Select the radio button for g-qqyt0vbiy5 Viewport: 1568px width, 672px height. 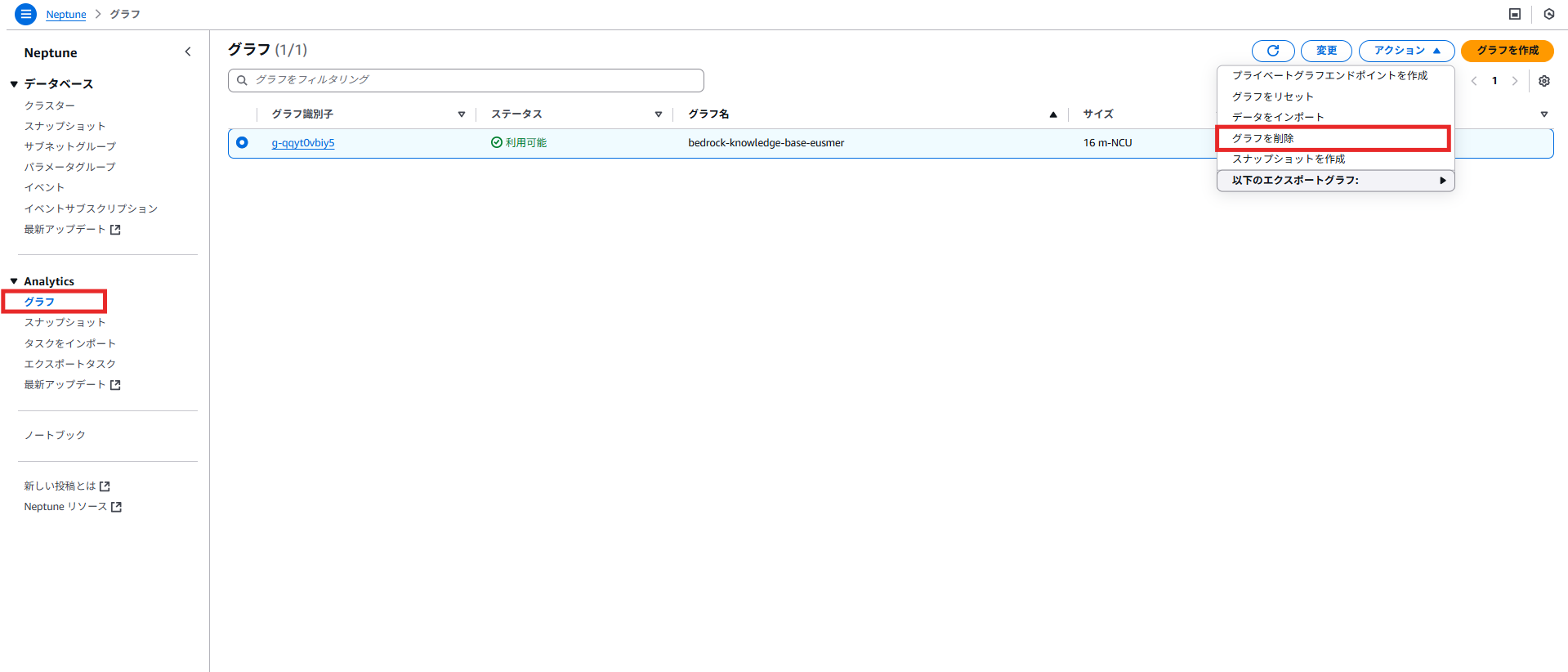242,142
